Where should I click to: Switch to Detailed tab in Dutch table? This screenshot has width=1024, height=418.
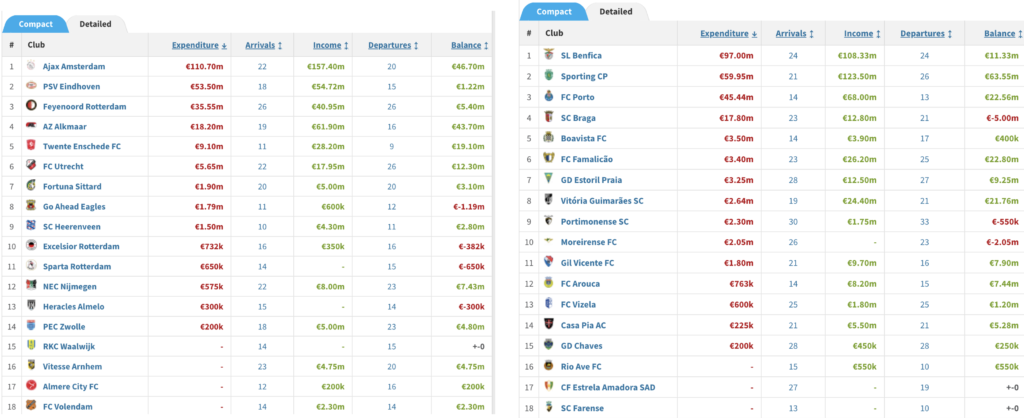pyautogui.click(x=95, y=24)
